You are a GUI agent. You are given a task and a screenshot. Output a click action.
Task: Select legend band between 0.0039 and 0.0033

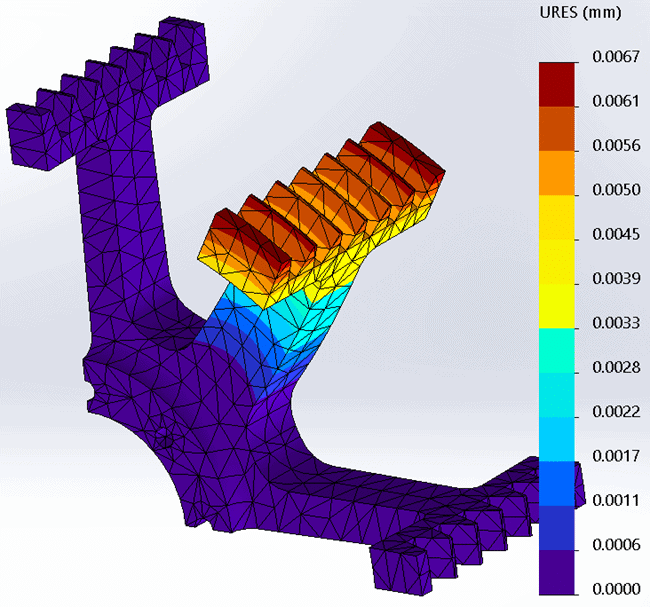pyautogui.click(x=557, y=306)
